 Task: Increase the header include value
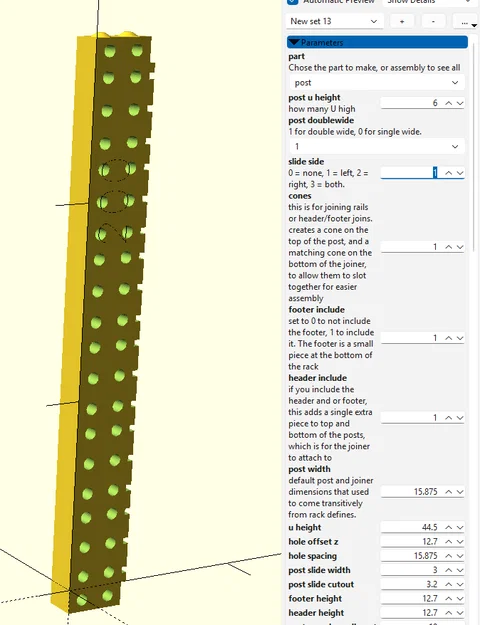click(449, 417)
